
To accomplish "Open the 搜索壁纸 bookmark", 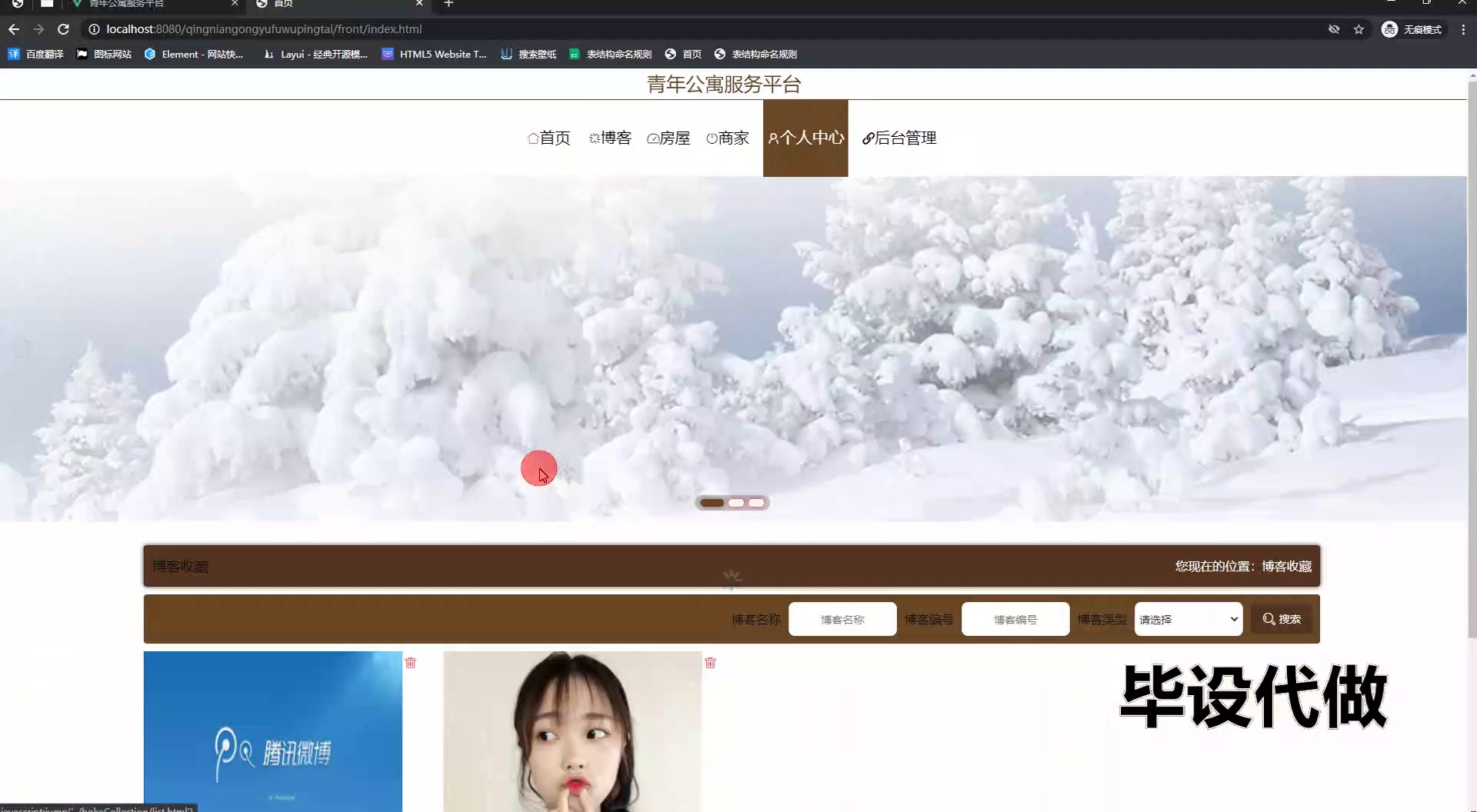I will (x=528, y=54).
